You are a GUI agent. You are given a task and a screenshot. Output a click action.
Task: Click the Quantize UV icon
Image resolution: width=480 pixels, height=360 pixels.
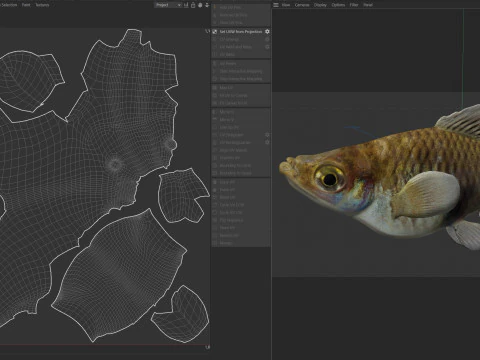coord(215,158)
